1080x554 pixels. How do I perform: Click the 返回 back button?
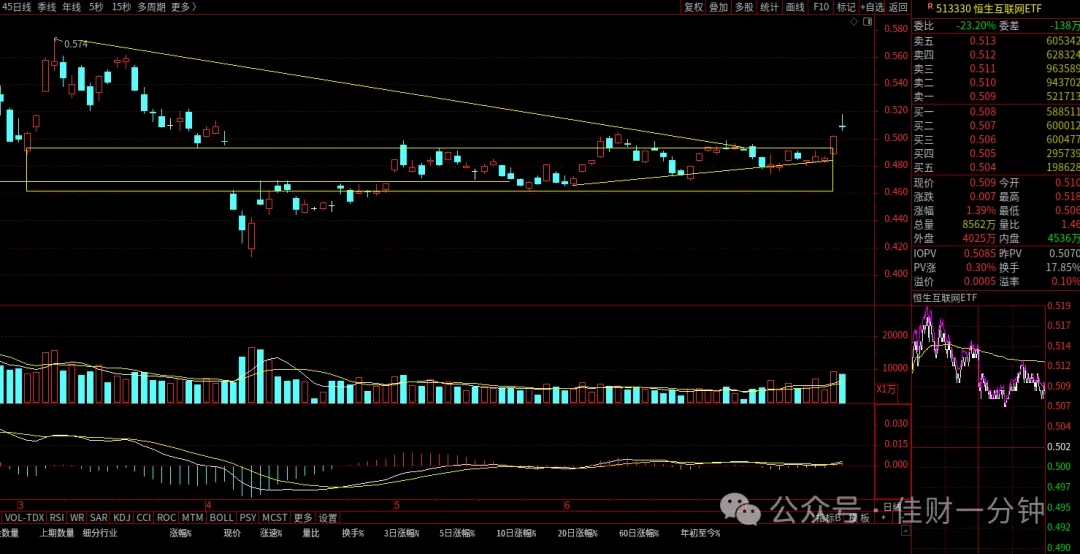898,7
